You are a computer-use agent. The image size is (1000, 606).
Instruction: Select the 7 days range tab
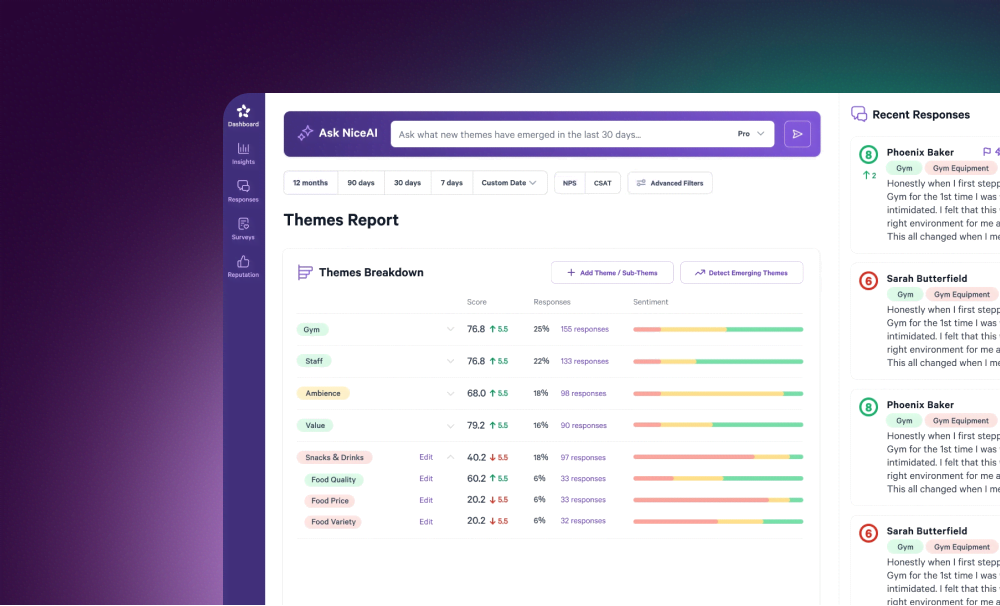click(x=452, y=182)
